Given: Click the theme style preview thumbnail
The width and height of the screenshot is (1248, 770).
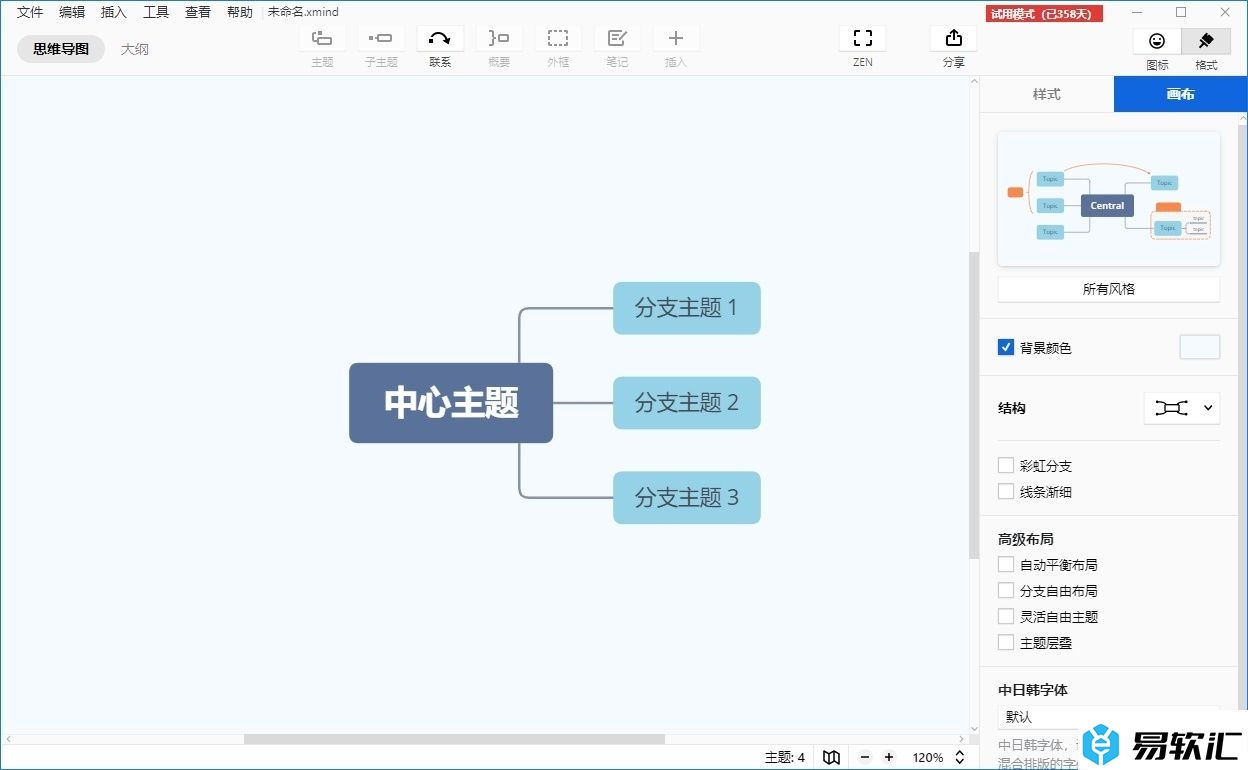Looking at the screenshot, I should point(1109,199).
